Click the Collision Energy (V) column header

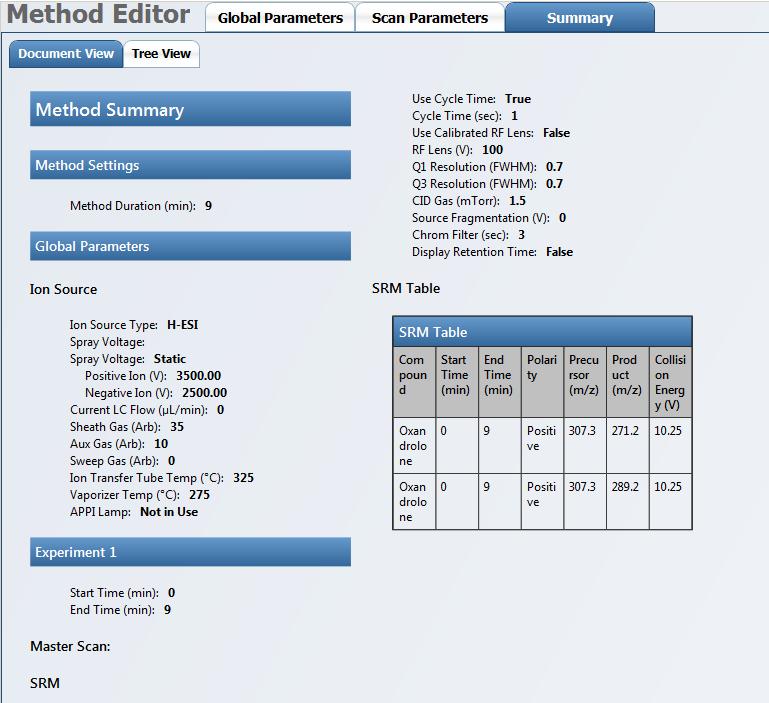click(x=669, y=382)
